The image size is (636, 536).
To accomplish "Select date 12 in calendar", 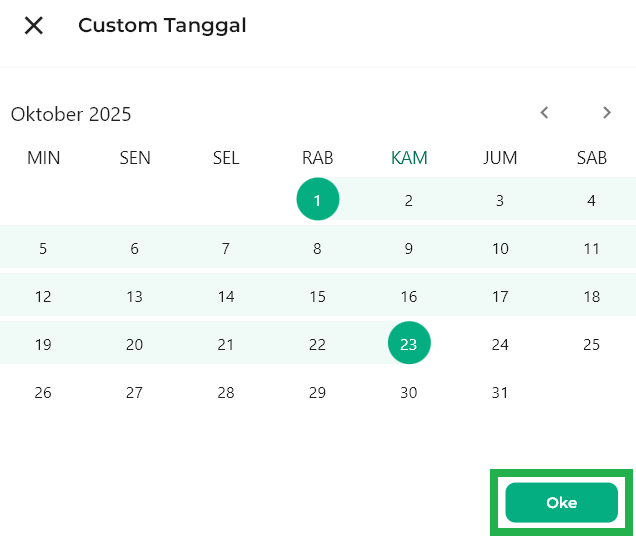I will [x=43, y=296].
